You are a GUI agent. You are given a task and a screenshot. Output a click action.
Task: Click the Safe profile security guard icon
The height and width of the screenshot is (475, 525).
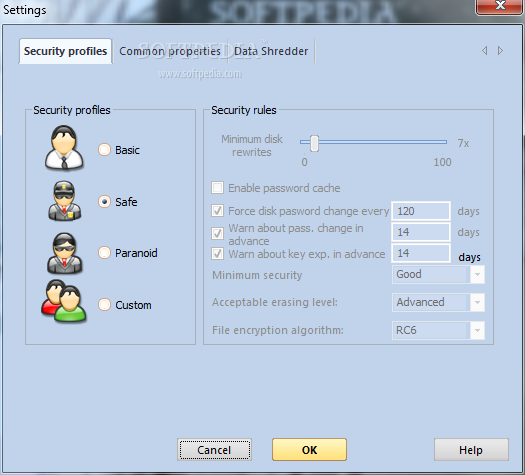pyautogui.click(x=64, y=201)
